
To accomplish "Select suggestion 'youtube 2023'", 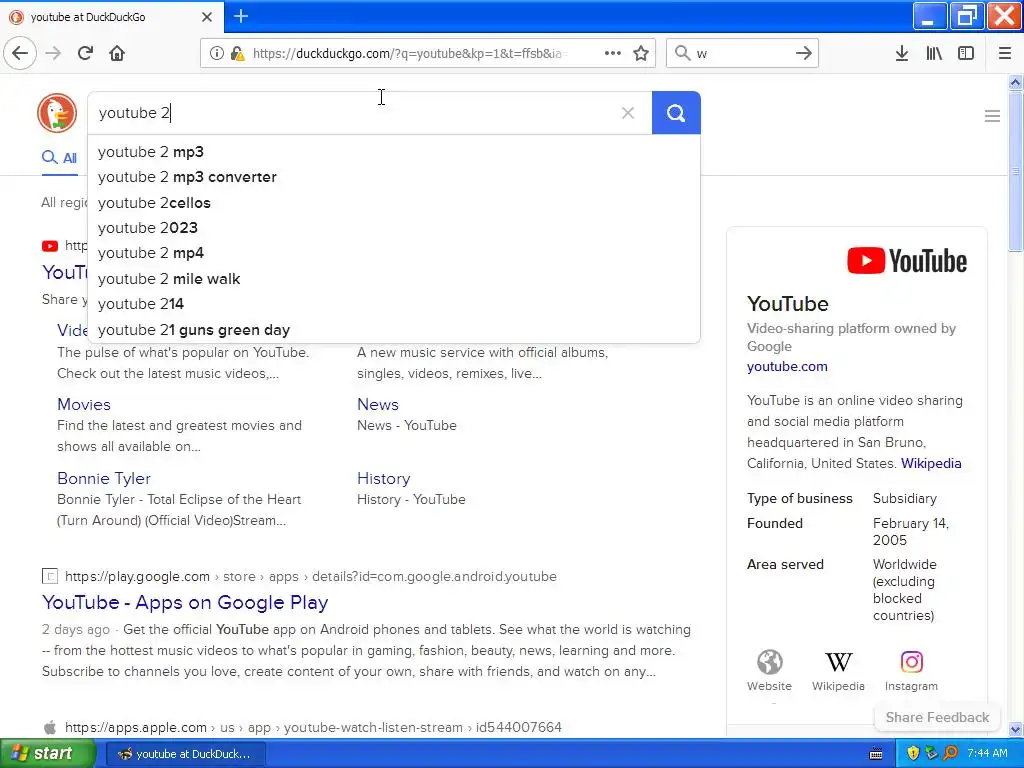I will (394, 228).
